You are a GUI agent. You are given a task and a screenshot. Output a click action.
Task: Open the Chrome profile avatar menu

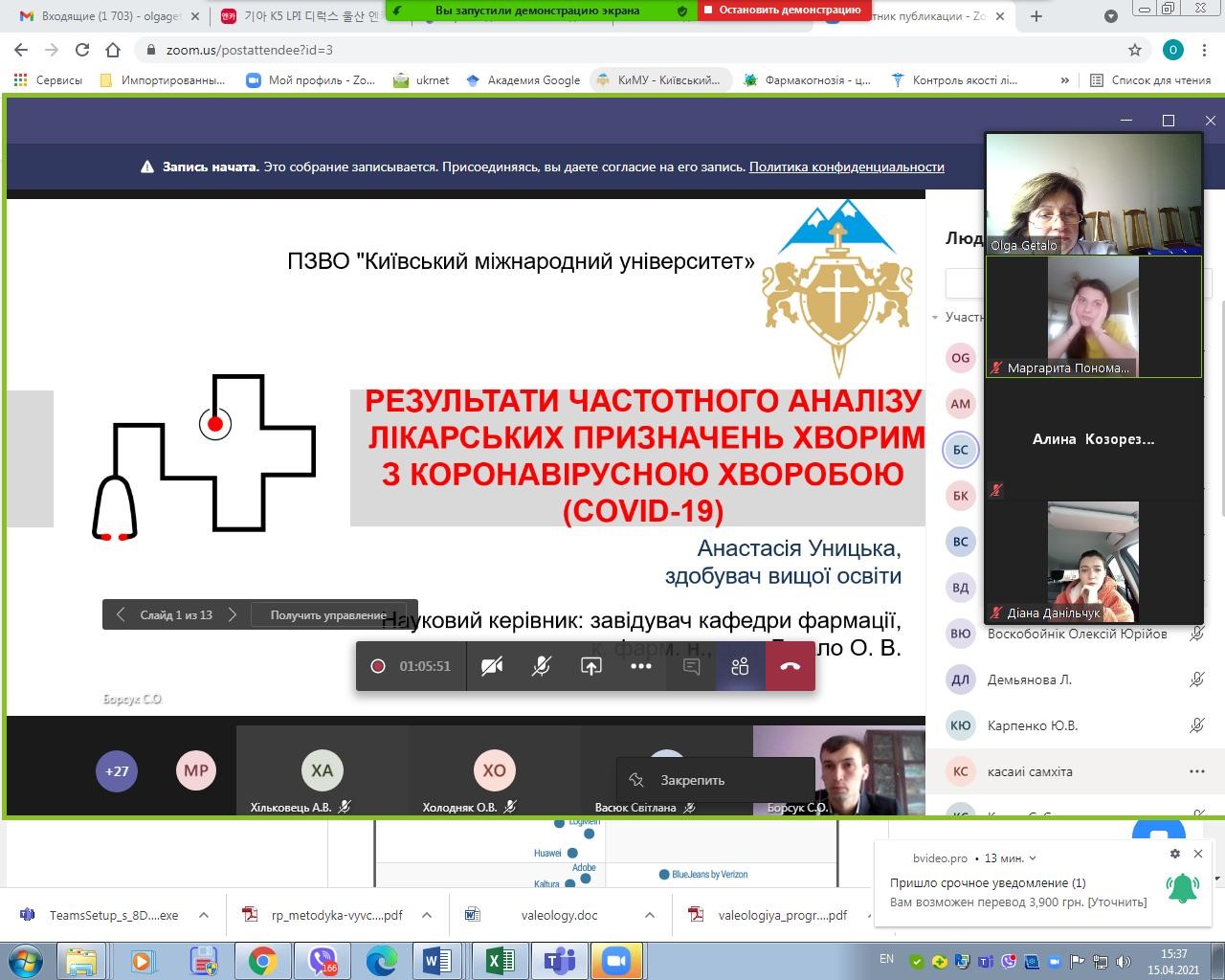[1173, 50]
